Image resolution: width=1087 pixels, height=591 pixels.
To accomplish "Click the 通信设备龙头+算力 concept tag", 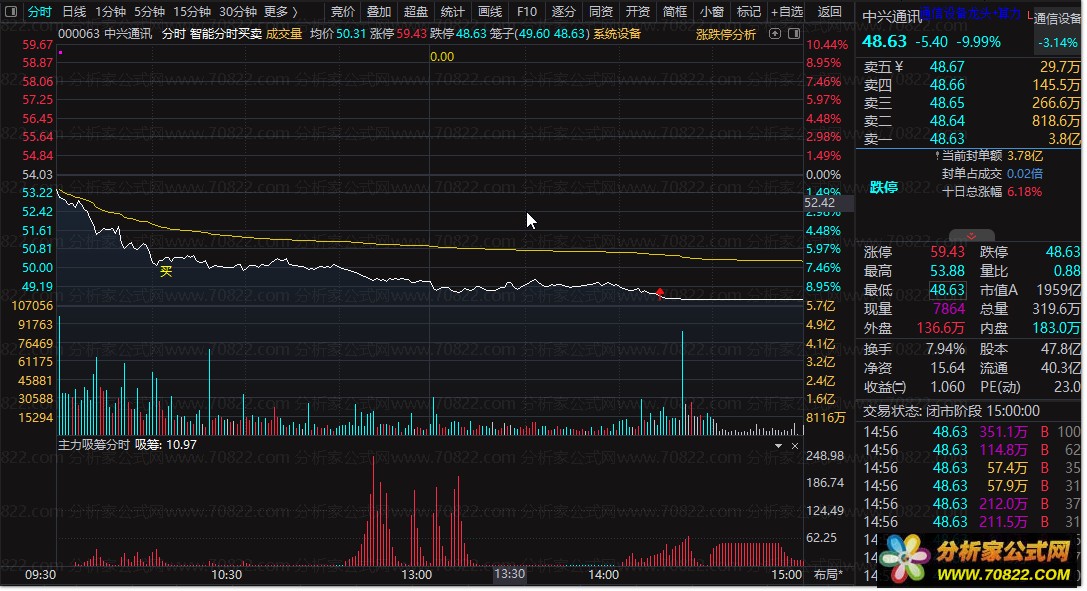I will point(971,13).
